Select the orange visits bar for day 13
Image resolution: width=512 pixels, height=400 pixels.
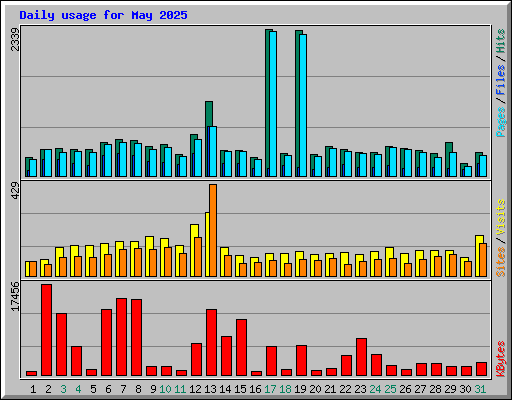tap(213, 230)
